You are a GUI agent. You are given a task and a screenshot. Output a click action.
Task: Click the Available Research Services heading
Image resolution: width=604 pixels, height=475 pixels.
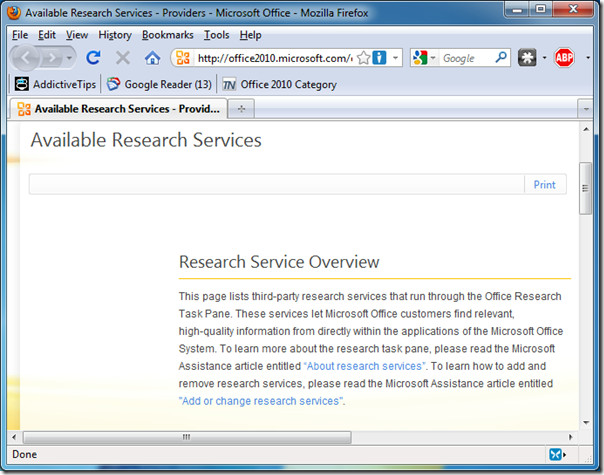tap(146, 139)
